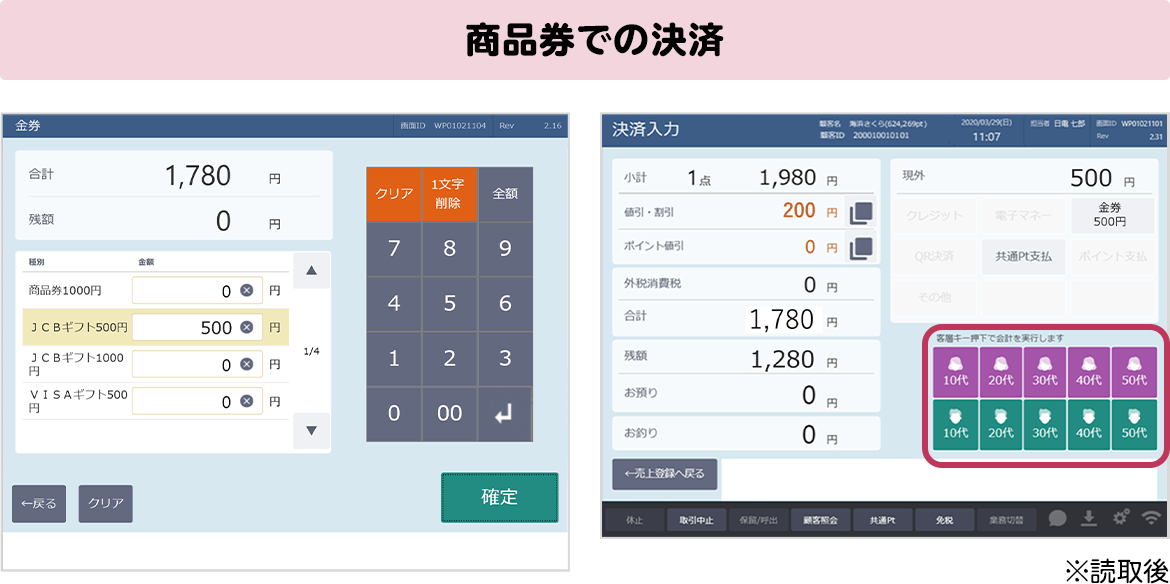Click 業務切替 in the bottom bar
Viewport: 1170px width, 584px height.
coord(1007,520)
